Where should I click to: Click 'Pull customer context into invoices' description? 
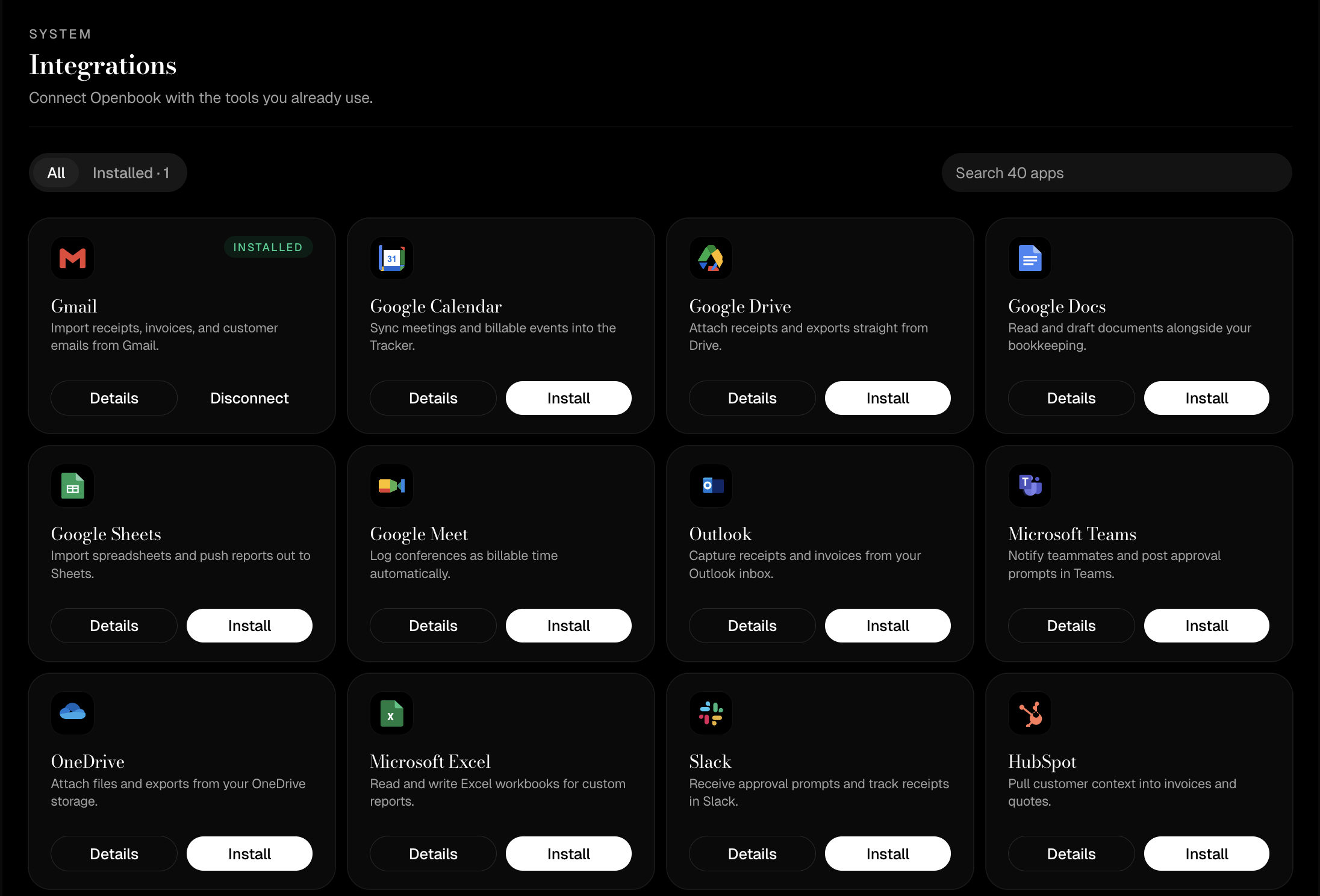click(1122, 792)
